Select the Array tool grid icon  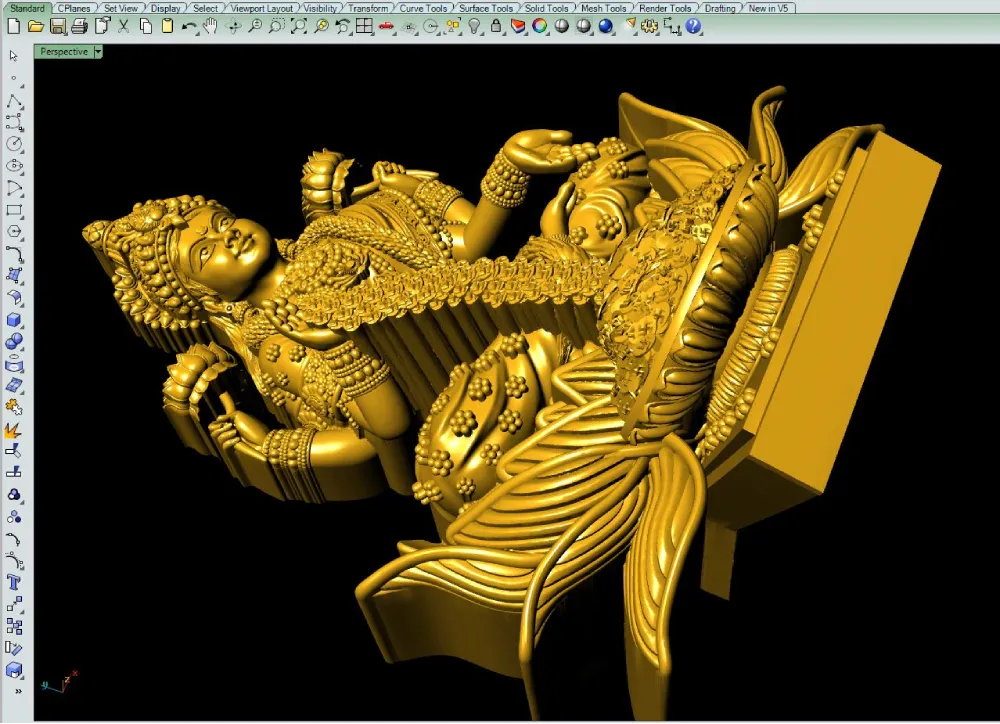tap(14, 626)
